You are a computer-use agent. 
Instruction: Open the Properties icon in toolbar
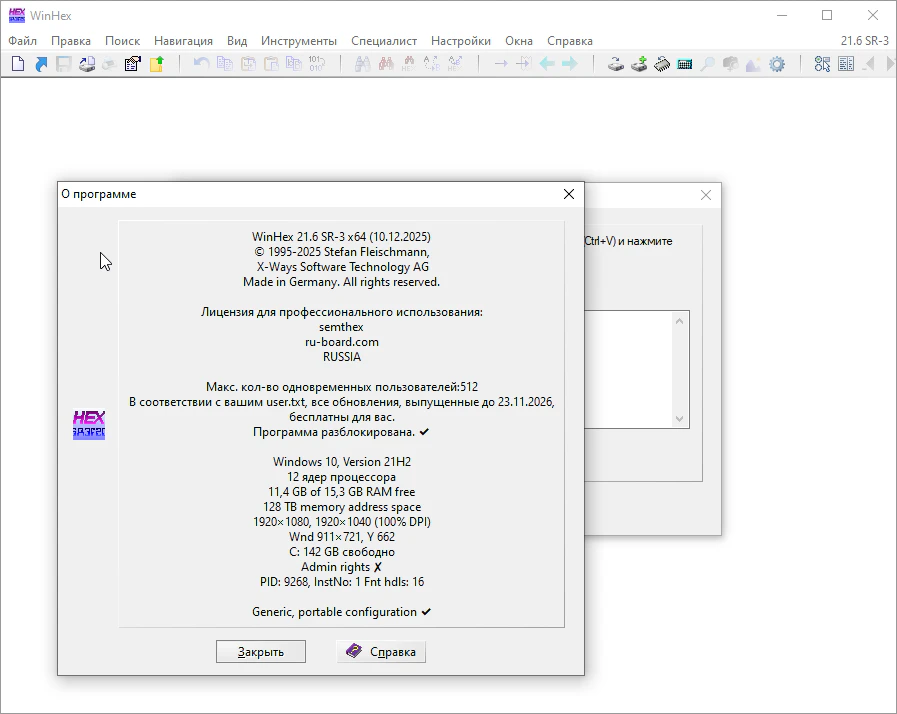tap(132, 64)
